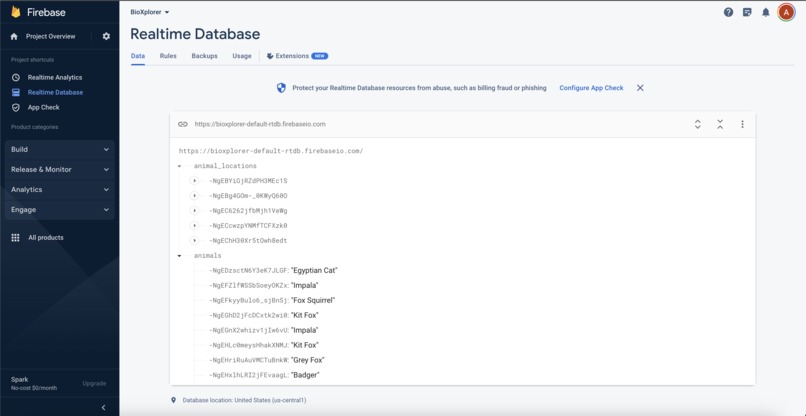Viewport: 806px width, 416px height.
Task: Click the database URL in header bar
Action: tap(260, 124)
